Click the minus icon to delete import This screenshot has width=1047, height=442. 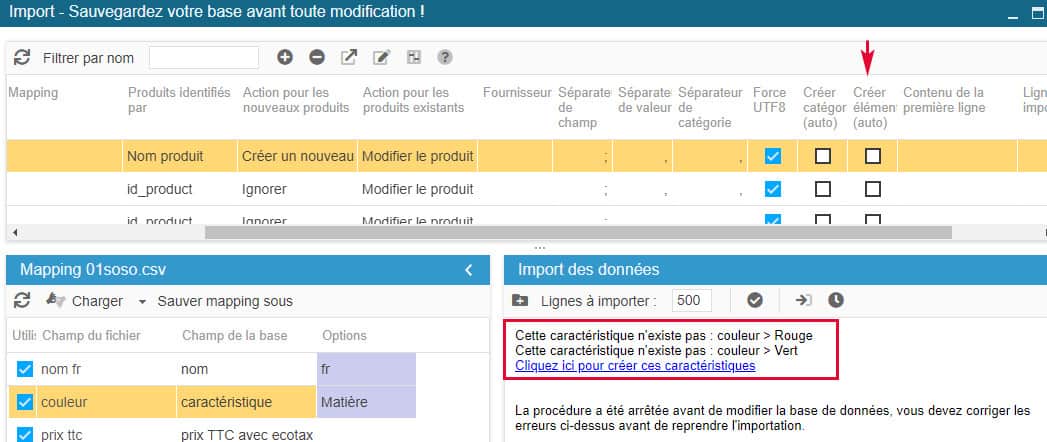coord(316,58)
